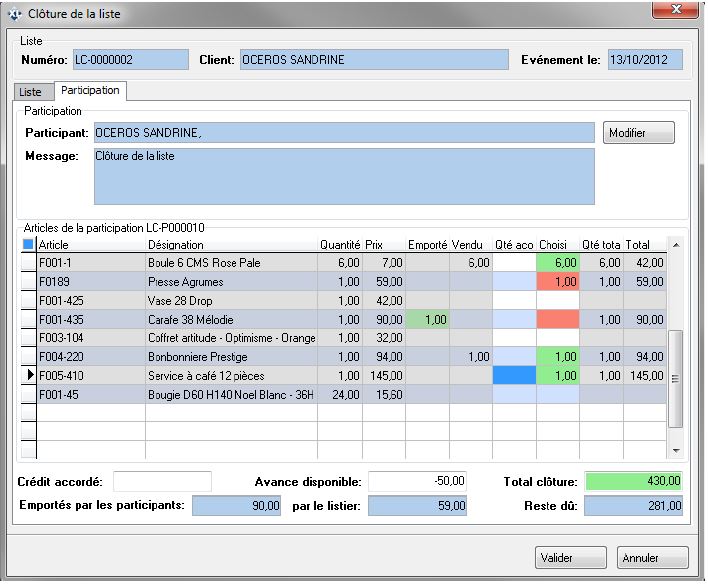Select the red Choisi cell for Presse Agrumes
708x584 pixels.
click(x=557, y=283)
